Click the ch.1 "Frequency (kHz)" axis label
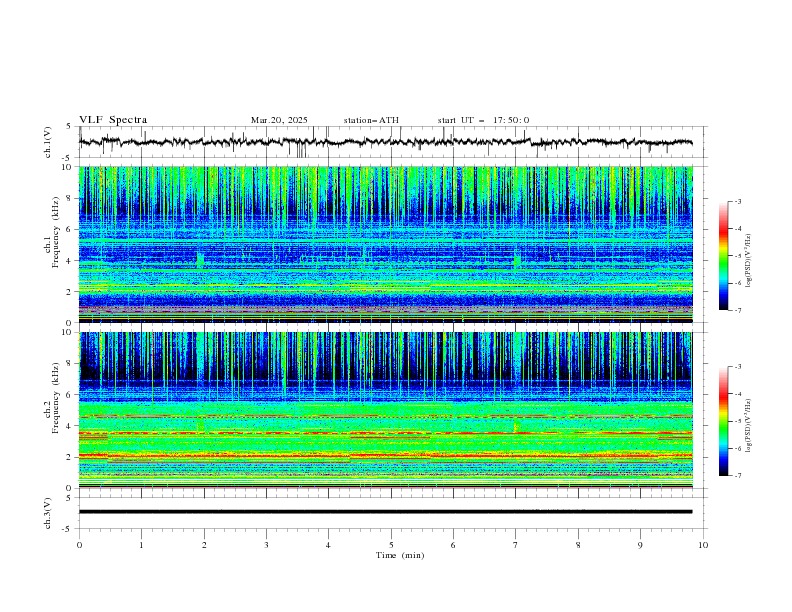This screenshot has height=612, width=792. tap(56, 233)
